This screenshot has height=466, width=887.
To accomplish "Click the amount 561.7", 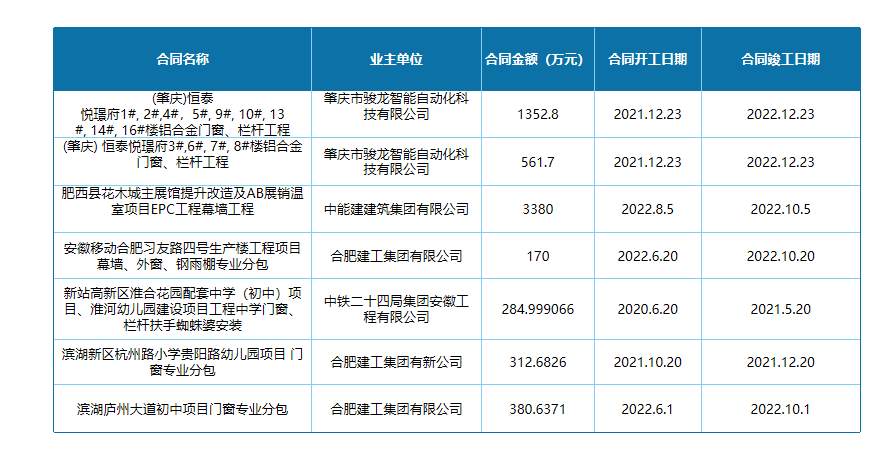I will [x=537, y=162].
